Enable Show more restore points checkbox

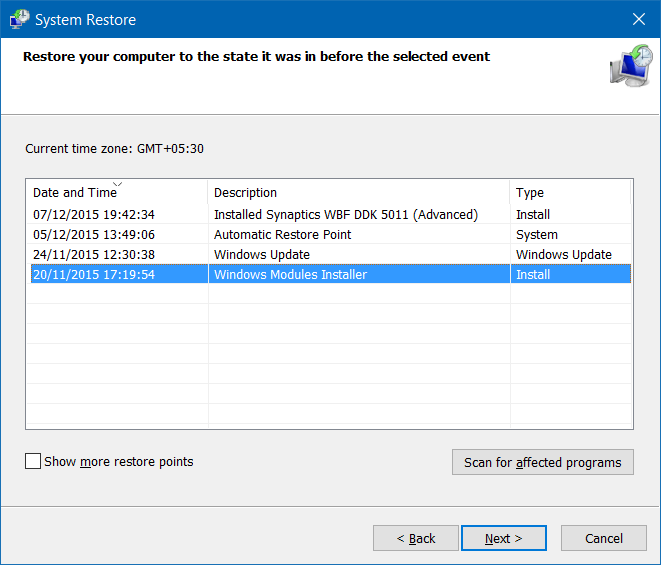33,461
